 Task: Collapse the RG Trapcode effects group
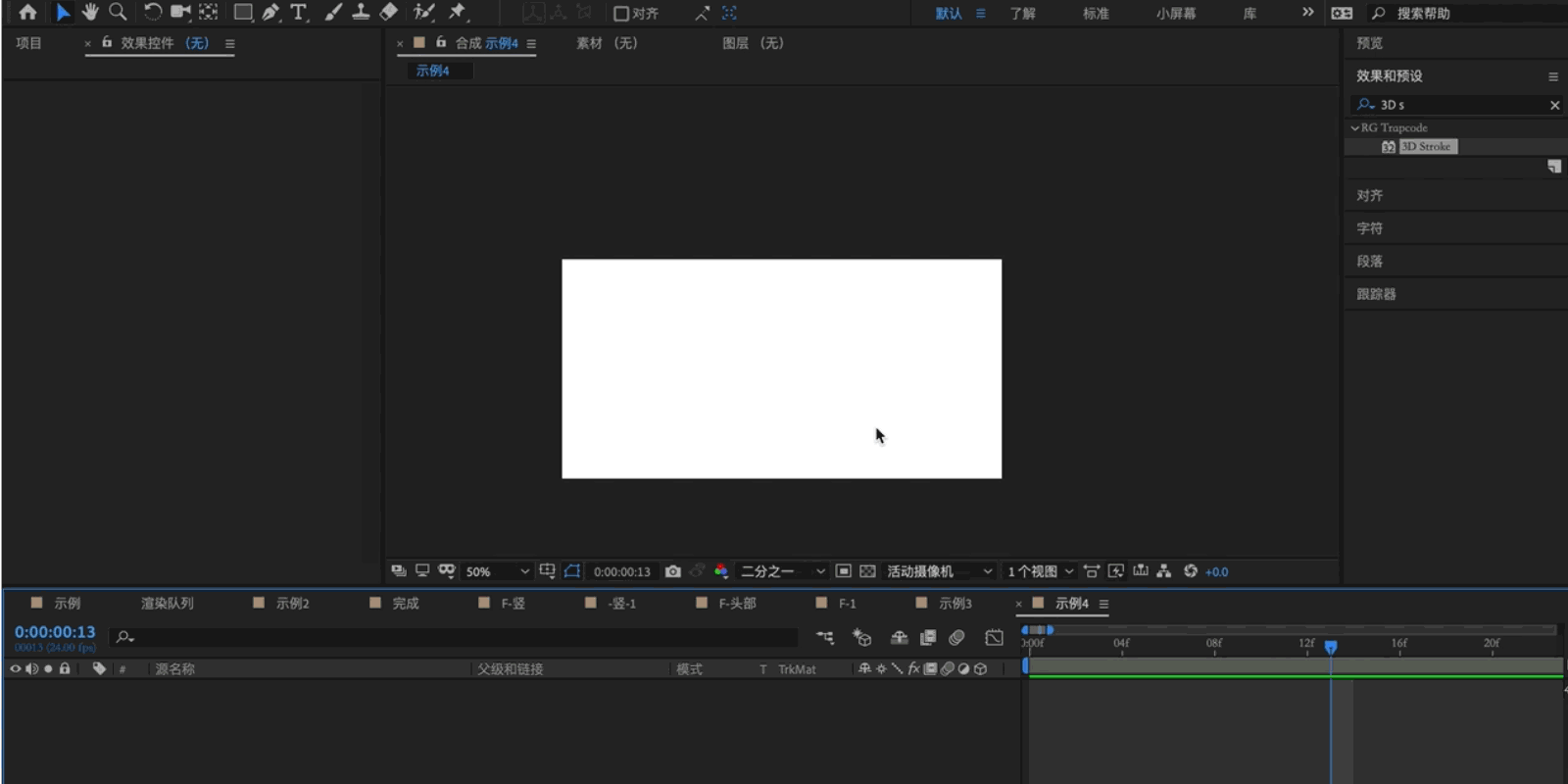tap(1354, 127)
